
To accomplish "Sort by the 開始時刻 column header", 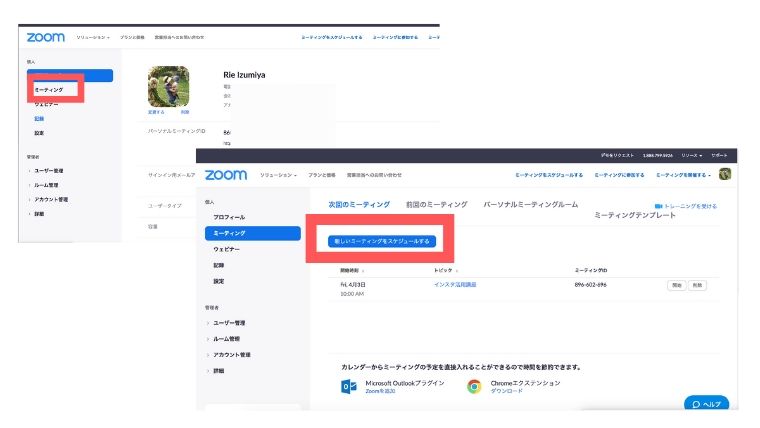I will tap(352, 270).
